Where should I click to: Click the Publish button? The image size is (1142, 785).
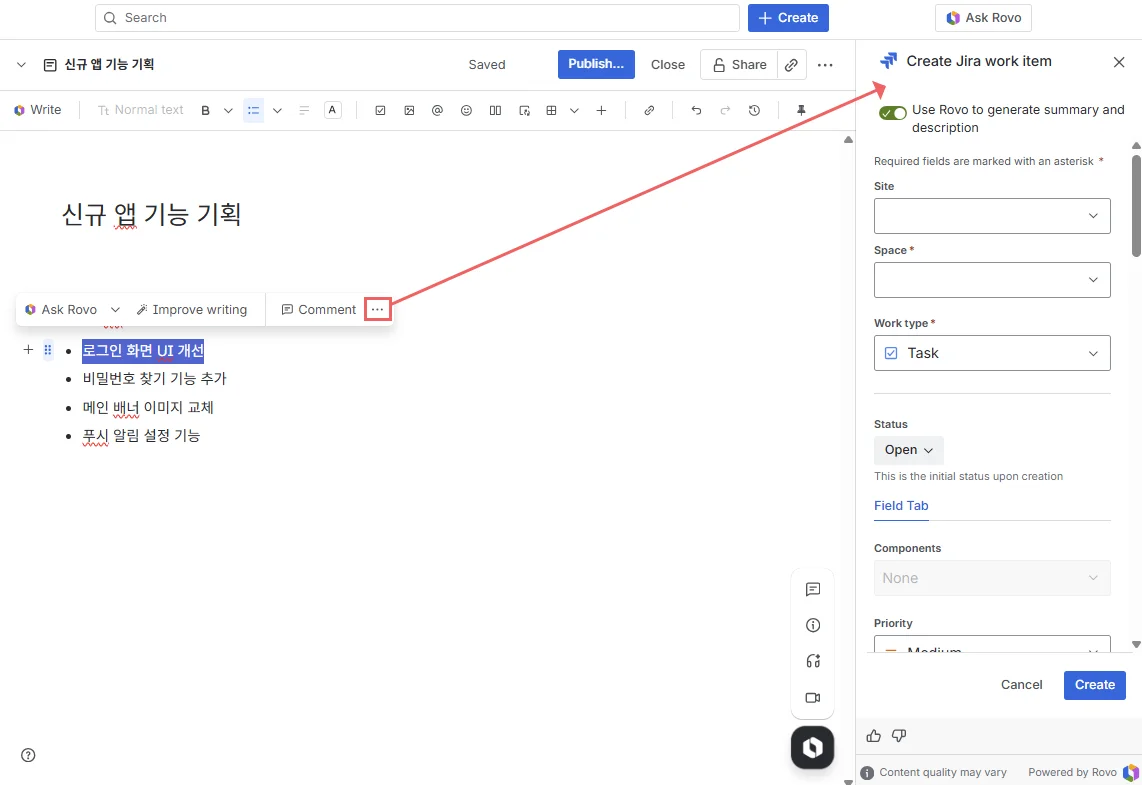[x=596, y=64]
